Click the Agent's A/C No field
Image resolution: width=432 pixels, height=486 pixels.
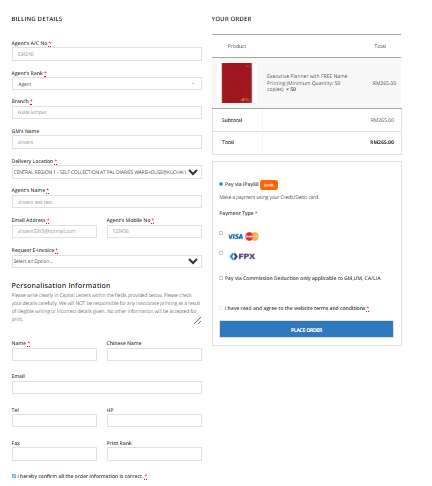click(x=107, y=54)
